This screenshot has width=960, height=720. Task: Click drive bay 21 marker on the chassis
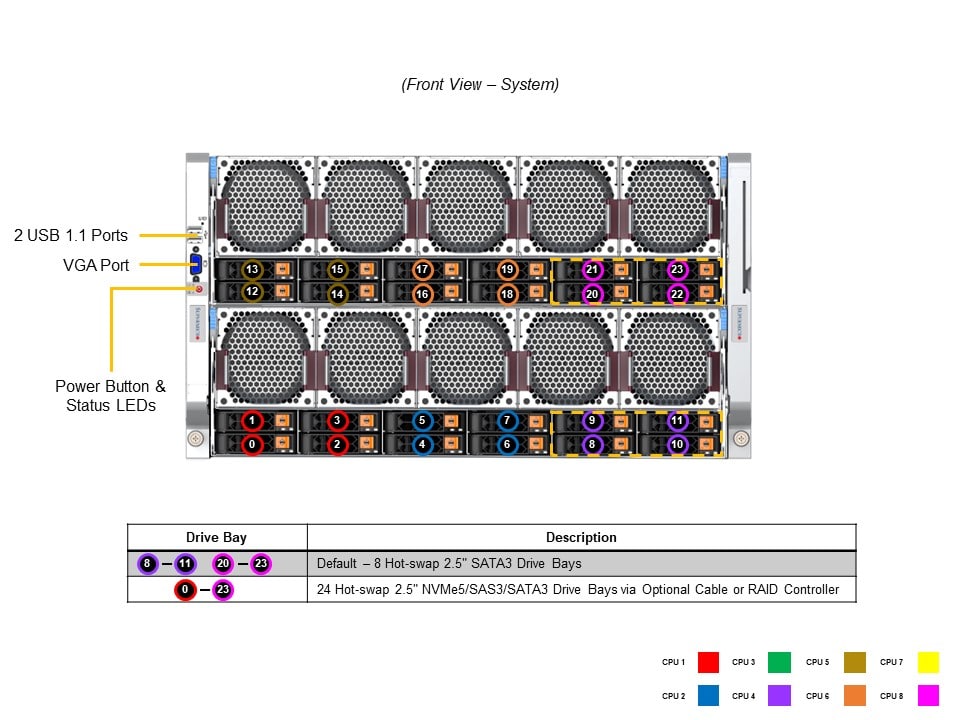pyautogui.click(x=592, y=270)
